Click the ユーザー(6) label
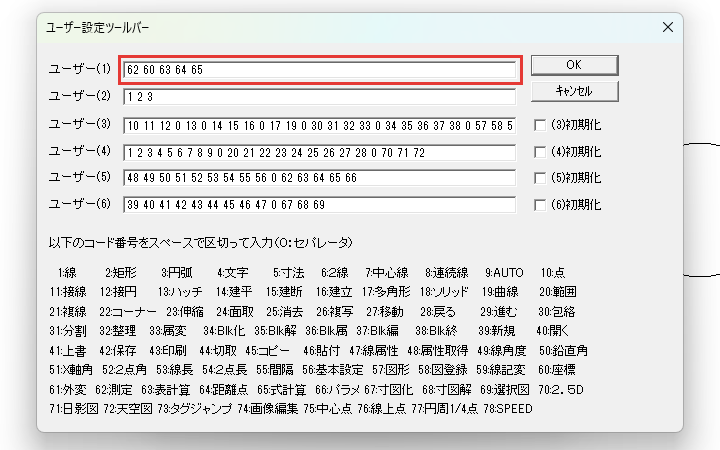Screen dimensions: 720x450 80,204
